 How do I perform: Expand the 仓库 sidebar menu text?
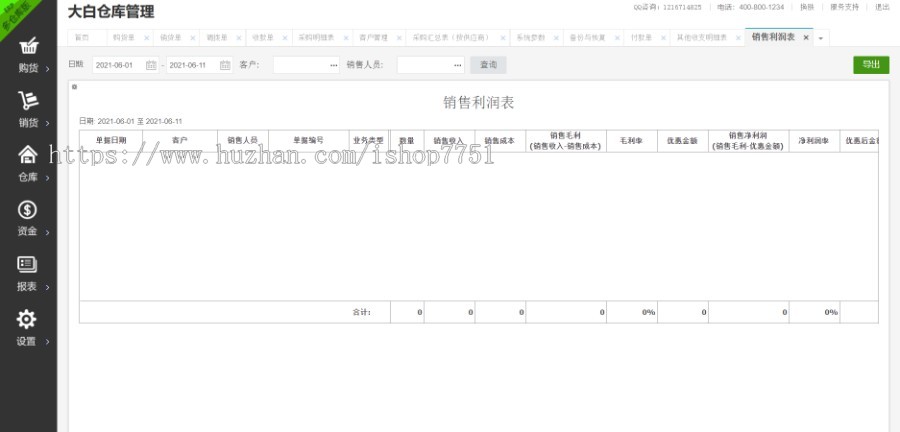pyautogui.click(x=28, y=177)
